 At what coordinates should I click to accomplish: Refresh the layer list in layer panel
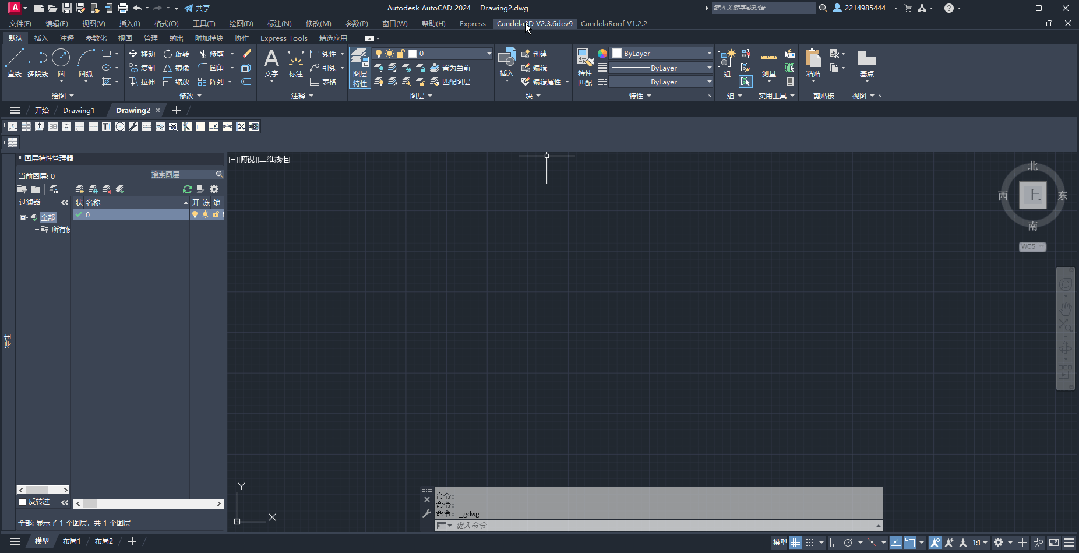(x=187, y=189)
